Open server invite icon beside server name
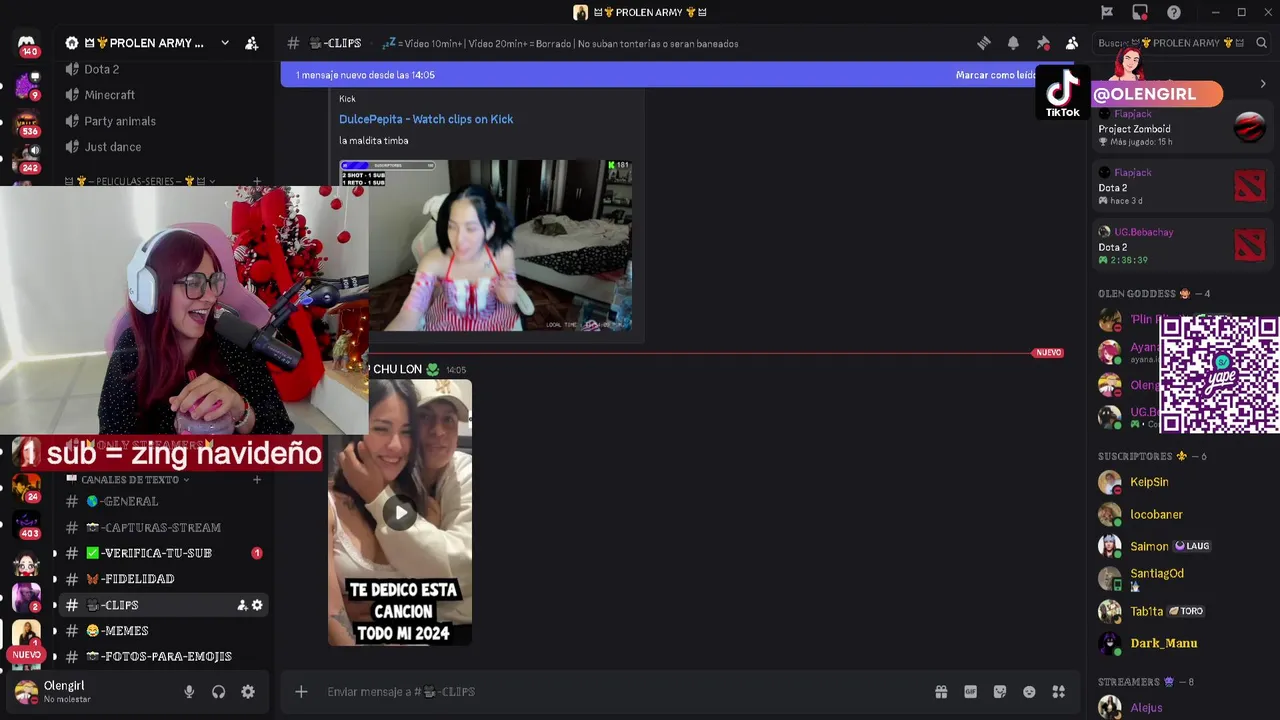 point(252,43)
